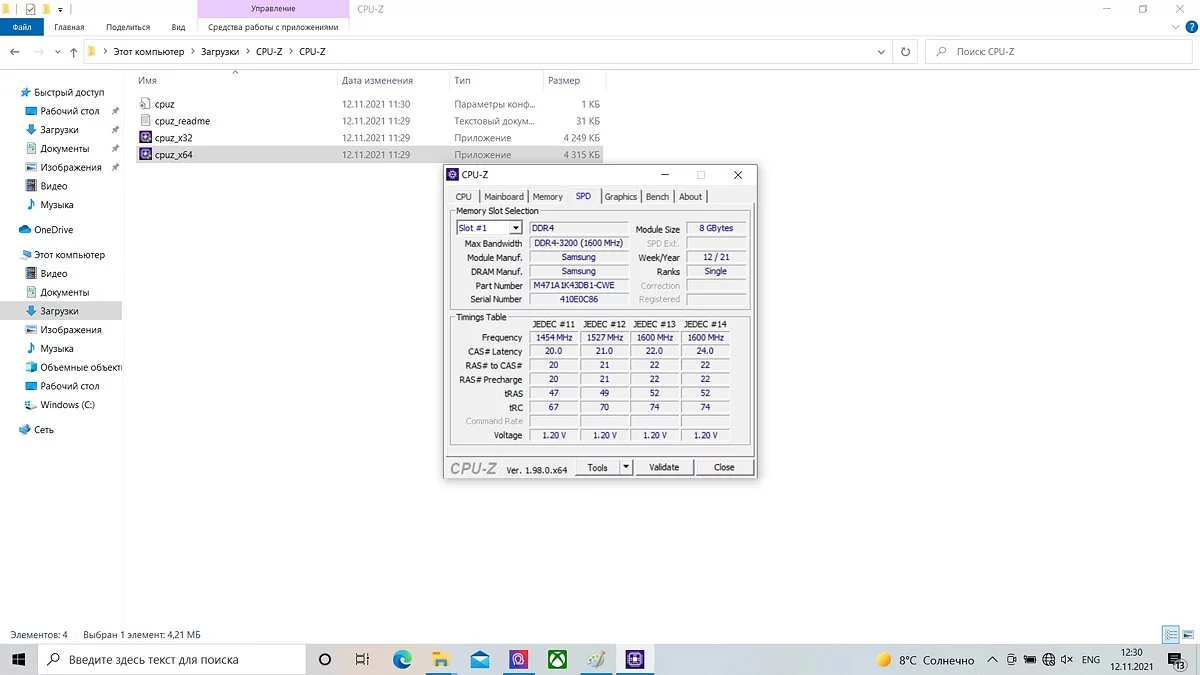The height and width of the screenshot is (675, 1200).
Task: Click the CPU-Z search field
Action: [x=1060, y=52]
